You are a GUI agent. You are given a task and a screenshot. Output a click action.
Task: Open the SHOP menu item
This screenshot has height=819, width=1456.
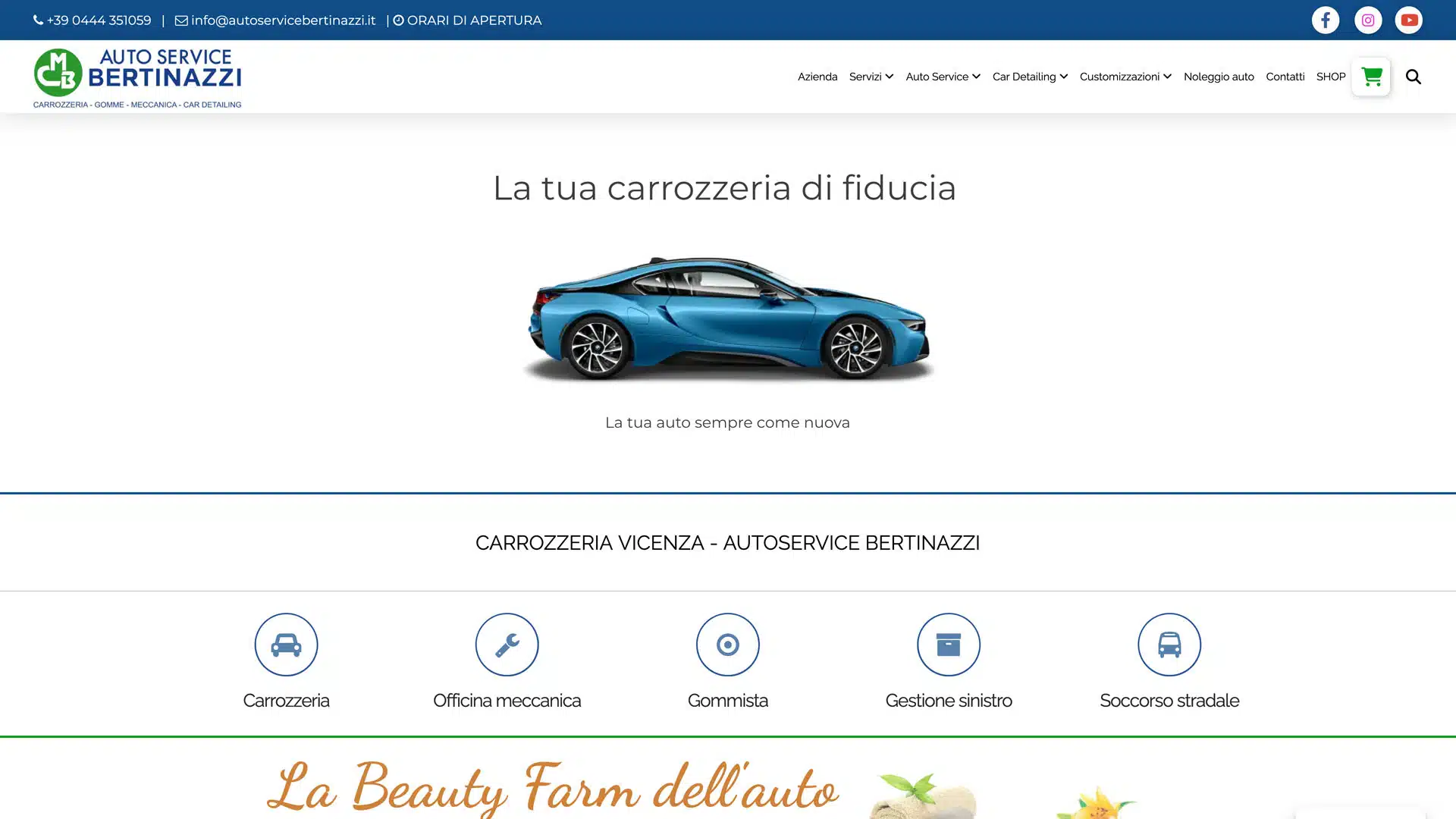point(1331,77)
